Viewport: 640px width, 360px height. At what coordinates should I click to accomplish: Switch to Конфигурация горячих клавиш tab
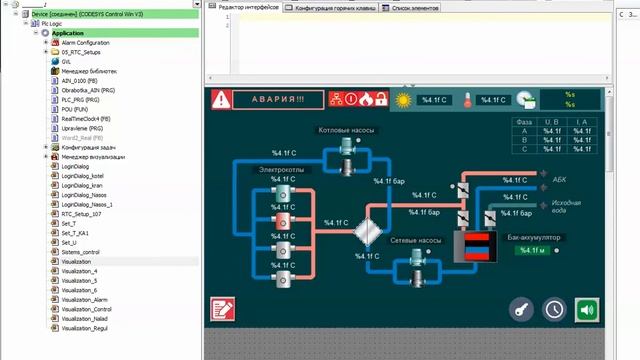331,8
